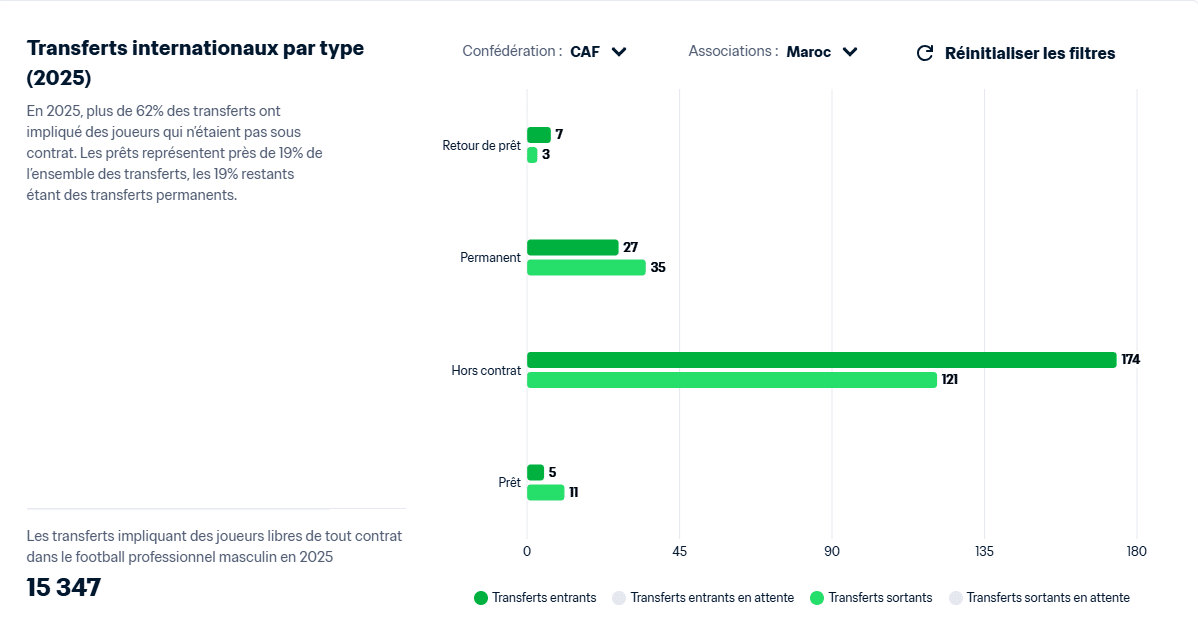Toggle Transferts entrants legend item

[x=544, y=598]
